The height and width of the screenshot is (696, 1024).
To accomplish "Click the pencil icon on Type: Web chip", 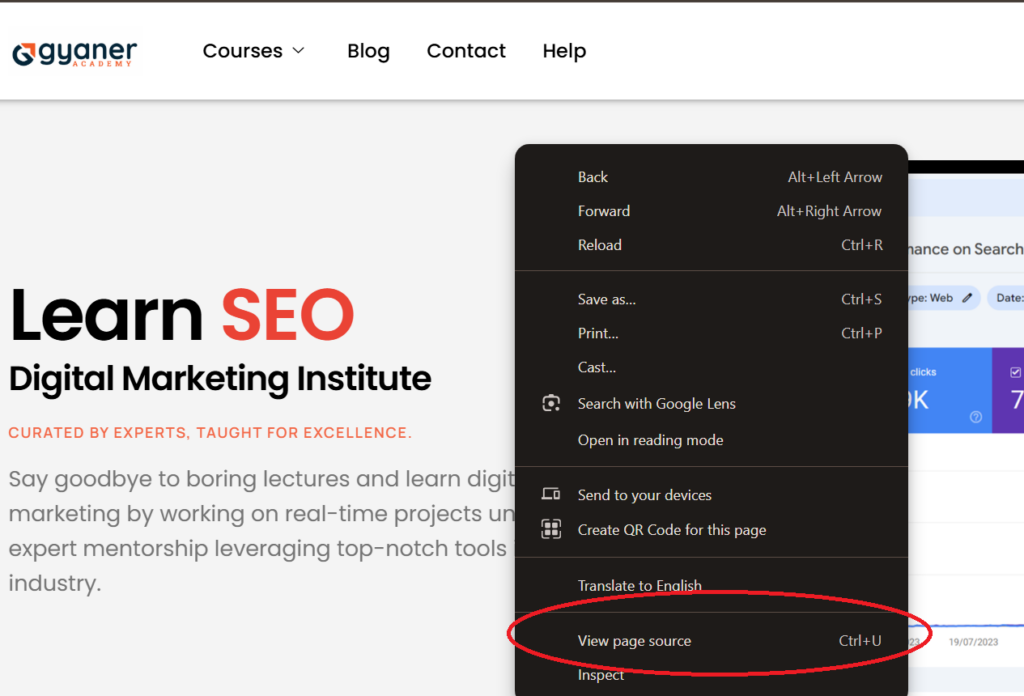I will click(x=967, y=298).
